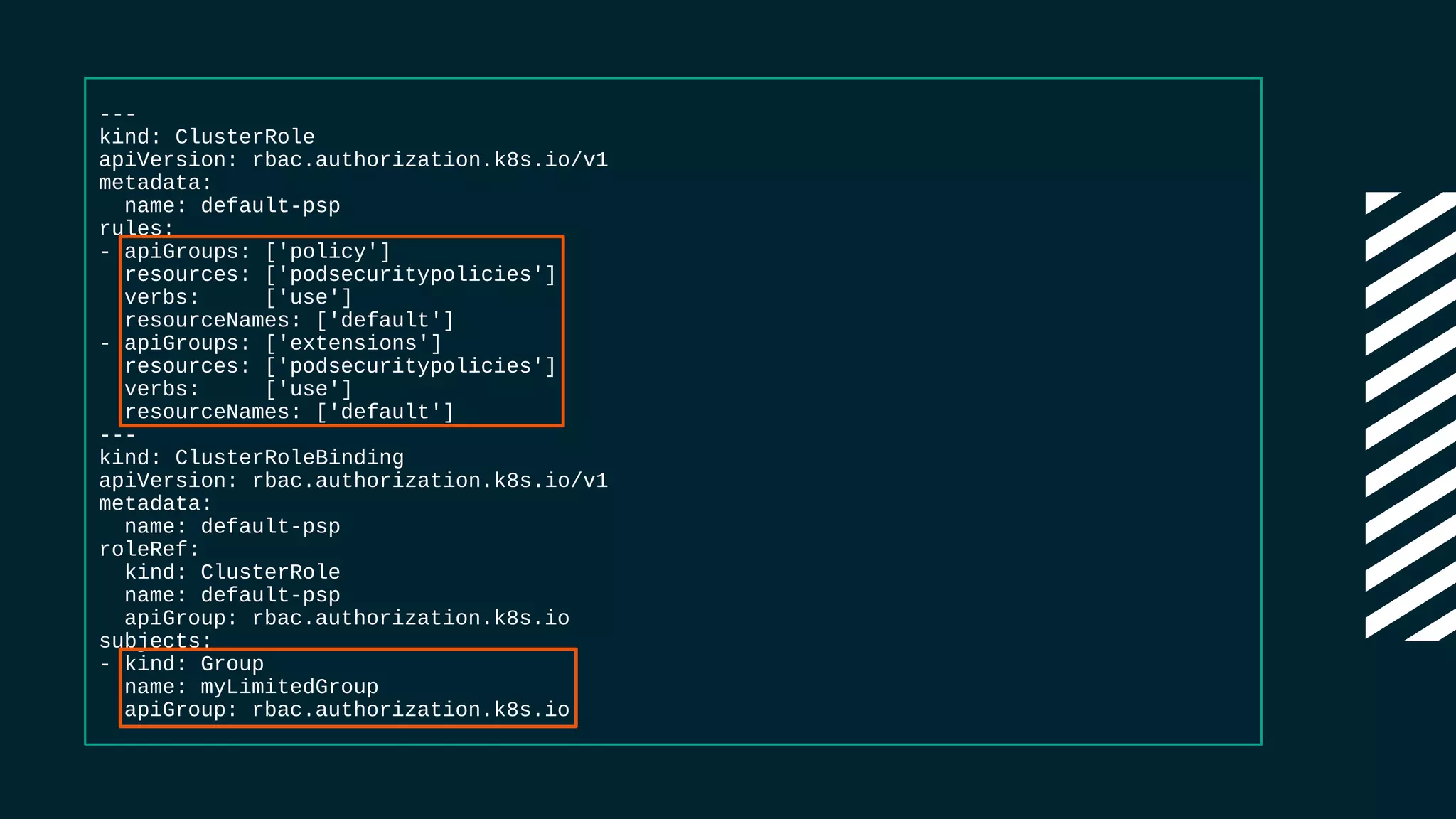The height and width of the screenshot is (819, 1456).
Task: Click the resources line under apiGroups policy
Action: 340,274
